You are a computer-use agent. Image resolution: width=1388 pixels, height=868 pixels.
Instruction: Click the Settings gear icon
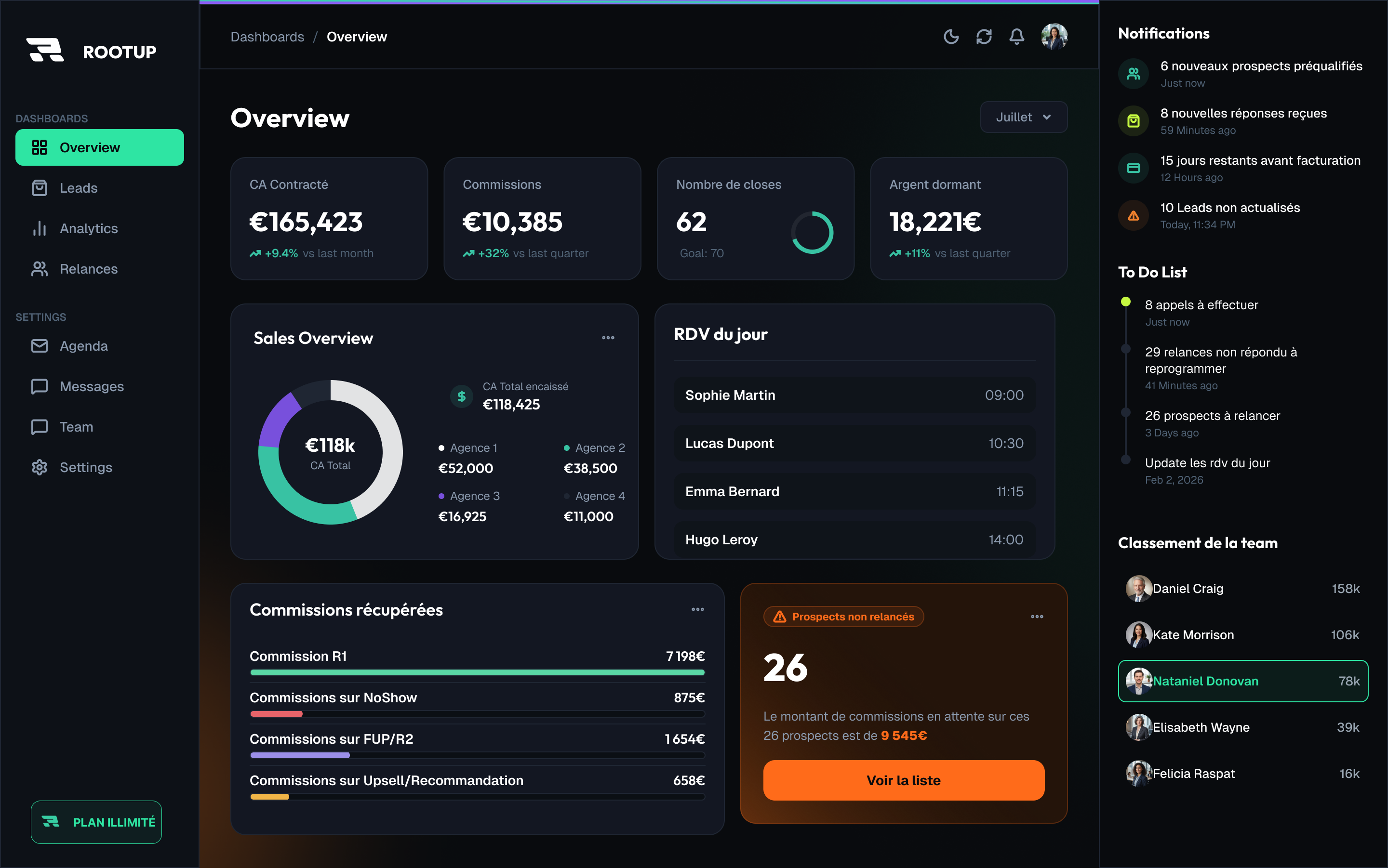40,467
